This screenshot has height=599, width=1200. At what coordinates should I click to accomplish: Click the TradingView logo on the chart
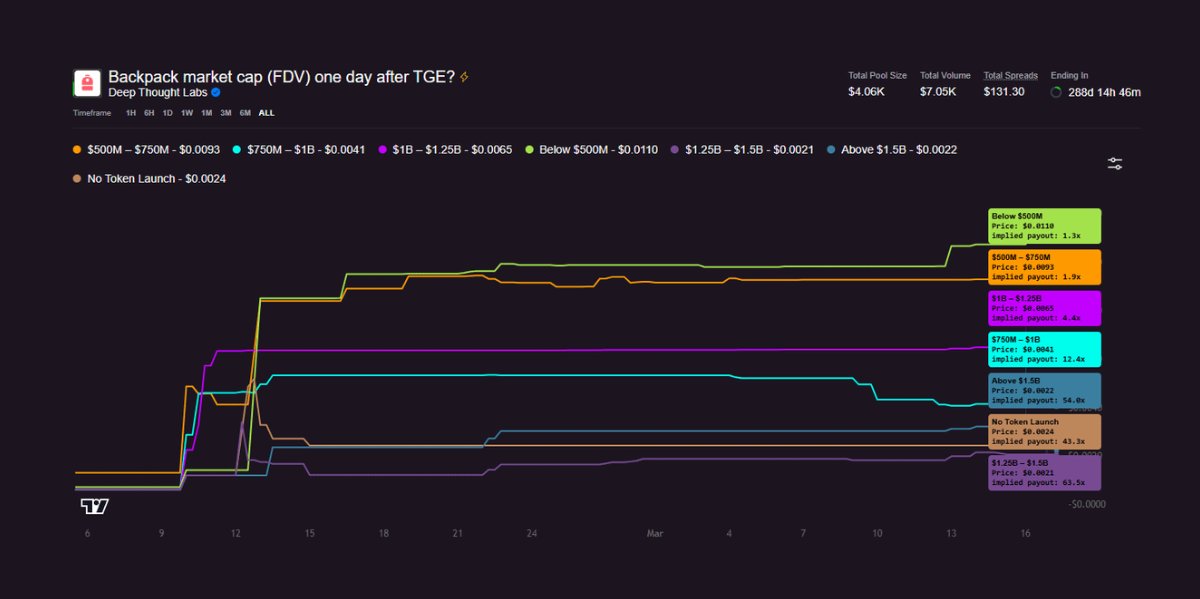pos(95,506)
